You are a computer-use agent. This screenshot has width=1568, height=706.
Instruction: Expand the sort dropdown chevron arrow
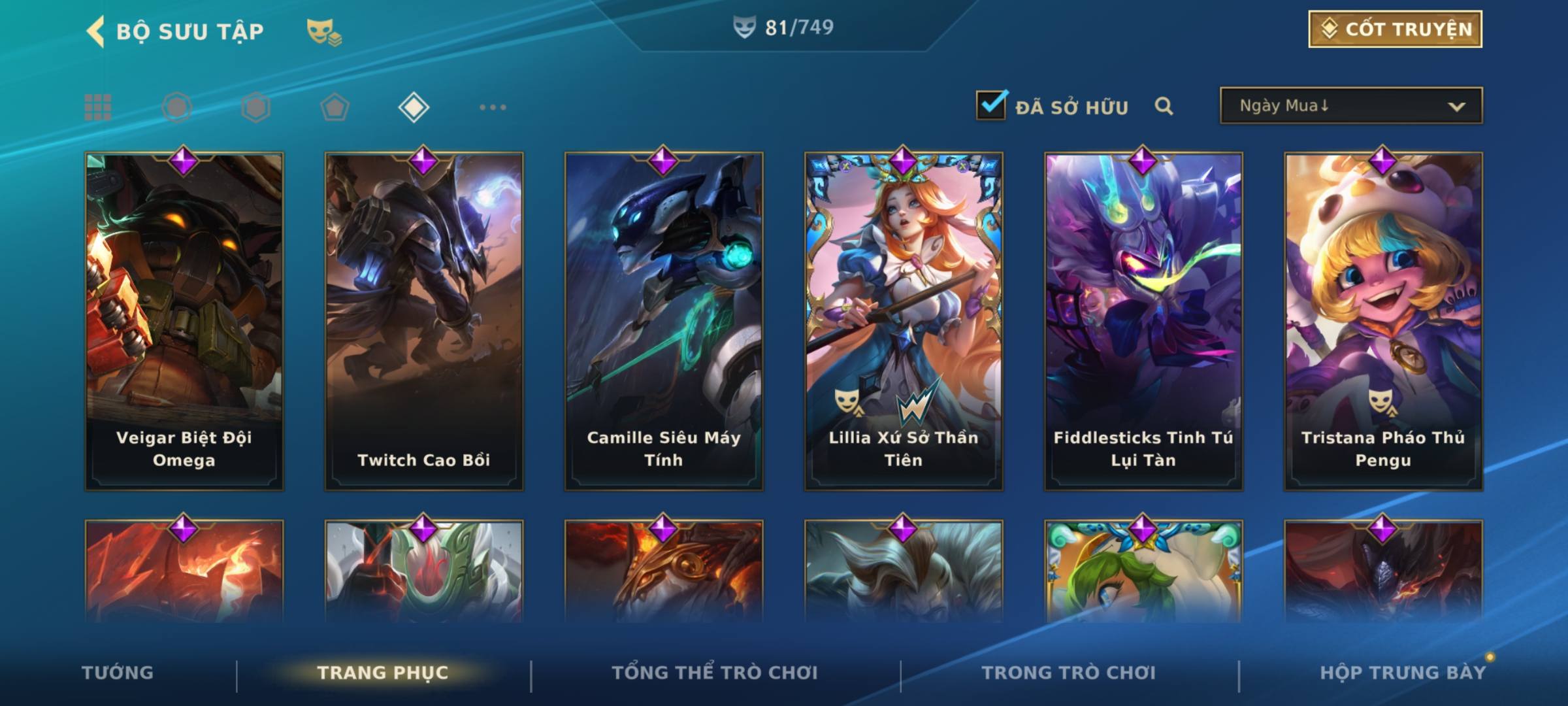[x=1456, y=107]
